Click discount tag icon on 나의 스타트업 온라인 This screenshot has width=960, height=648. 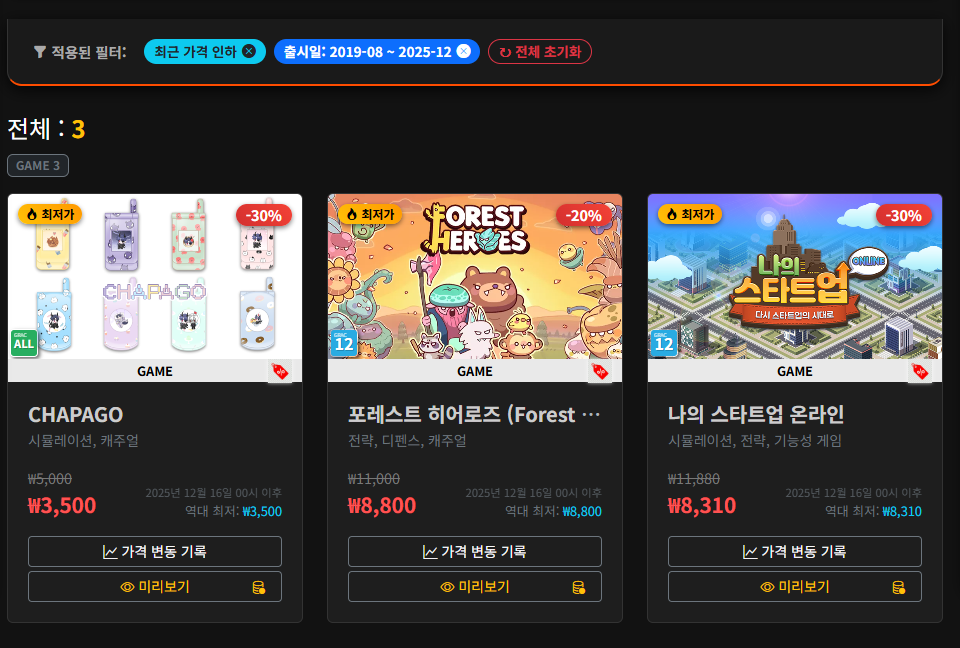tap(920, 371)
